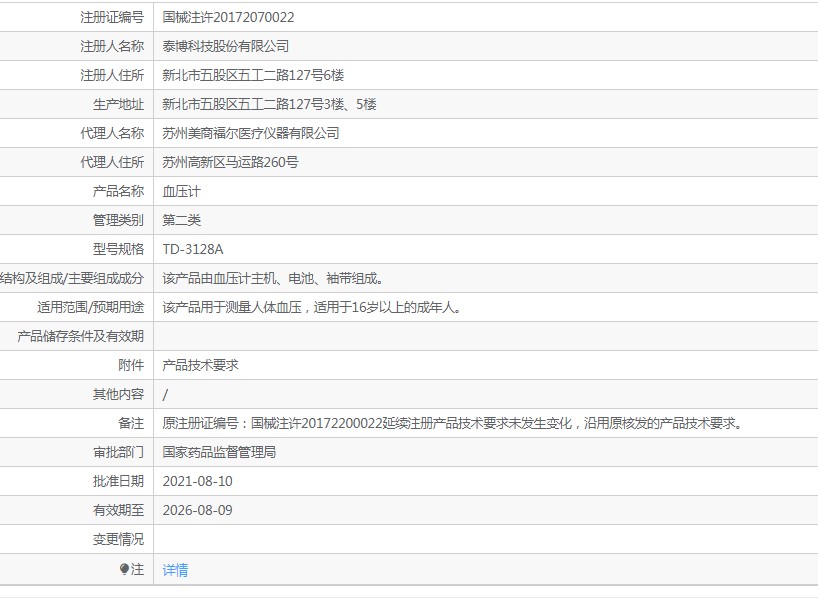818x601 pixels.
Task: Click the approval department 国家药品监督管理局
Action: coord(219,452)
